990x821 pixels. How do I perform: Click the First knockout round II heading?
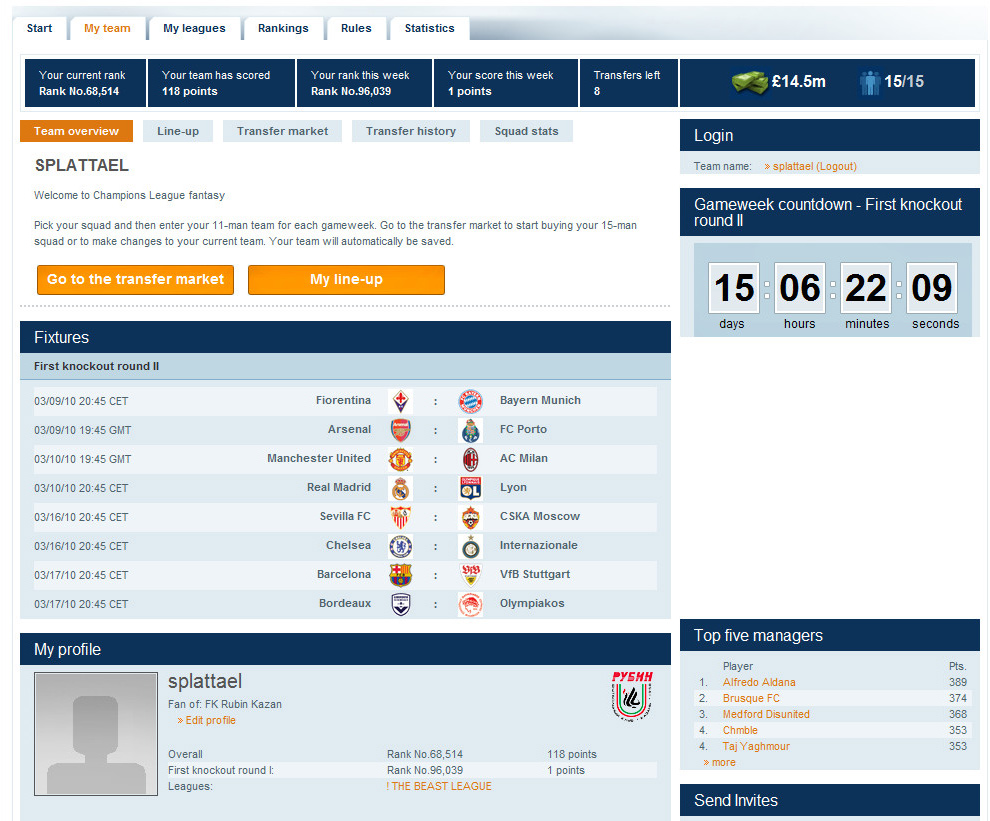point(97,366)
